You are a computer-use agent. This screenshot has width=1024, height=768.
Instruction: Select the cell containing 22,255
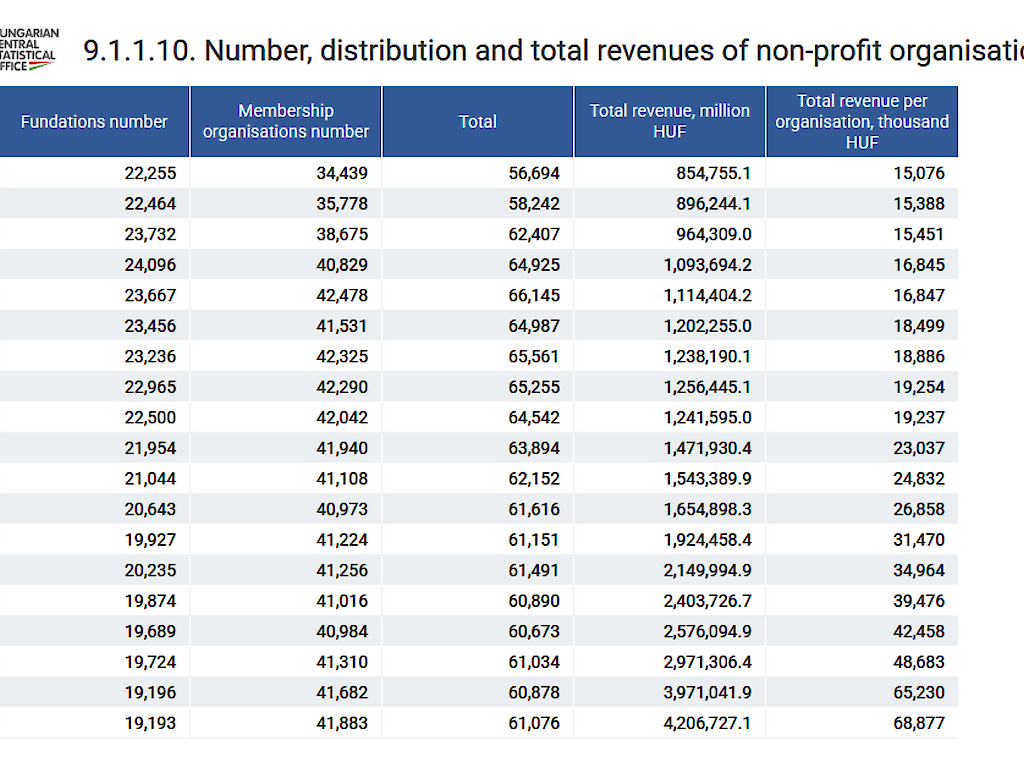[150, 173]
